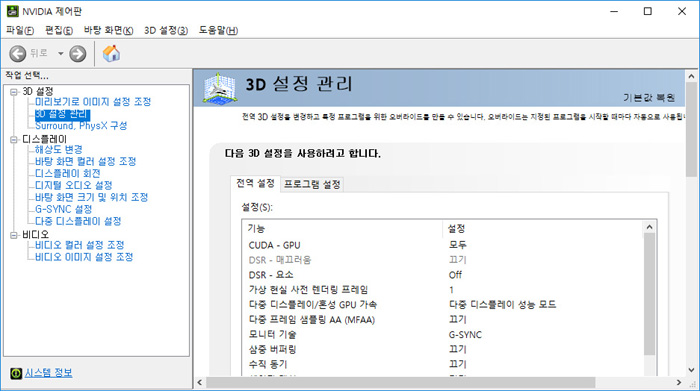Viewport: 700px width, 391px height.
Task: Click the 시스템 정보 link
Action: coord(48,373)
